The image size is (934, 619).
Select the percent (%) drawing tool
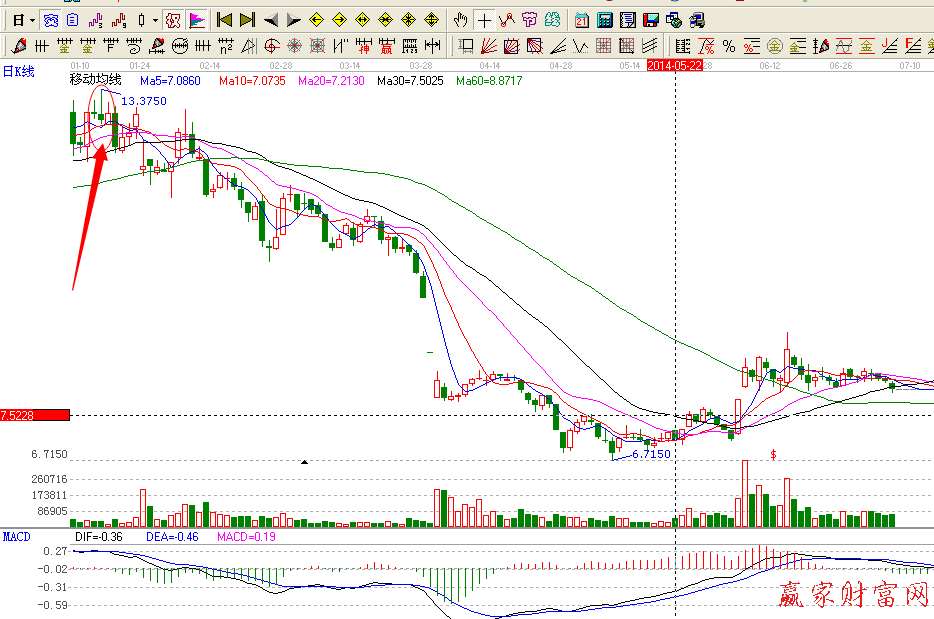729,45
